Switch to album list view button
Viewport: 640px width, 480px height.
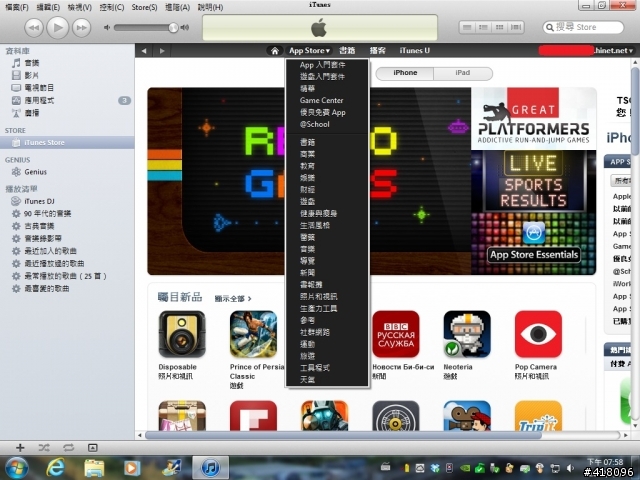point(483,27)
